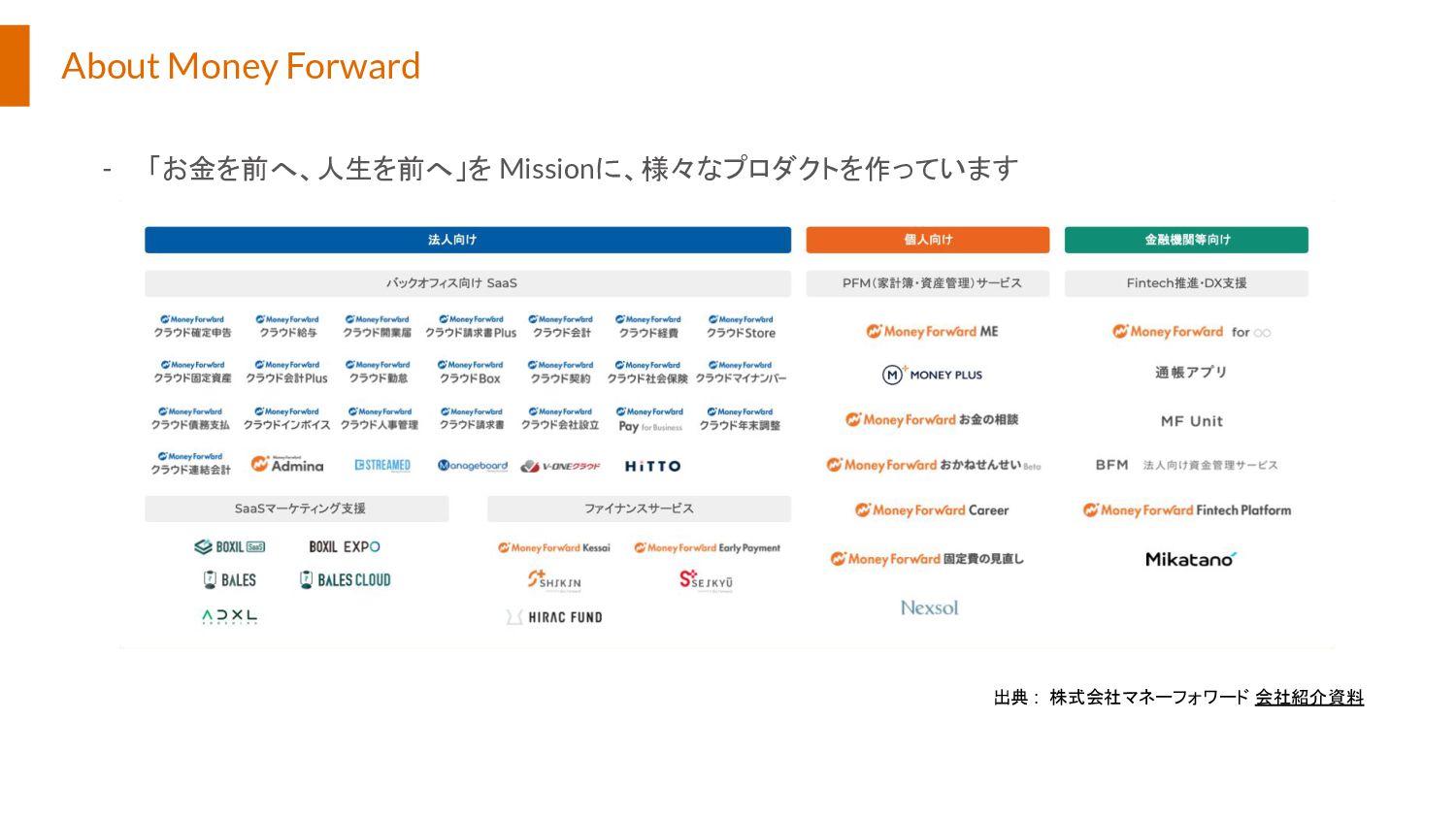The image size is (1456, 819).
Task: Select the BALES CLOUD logo
Action: coord(345,579)
